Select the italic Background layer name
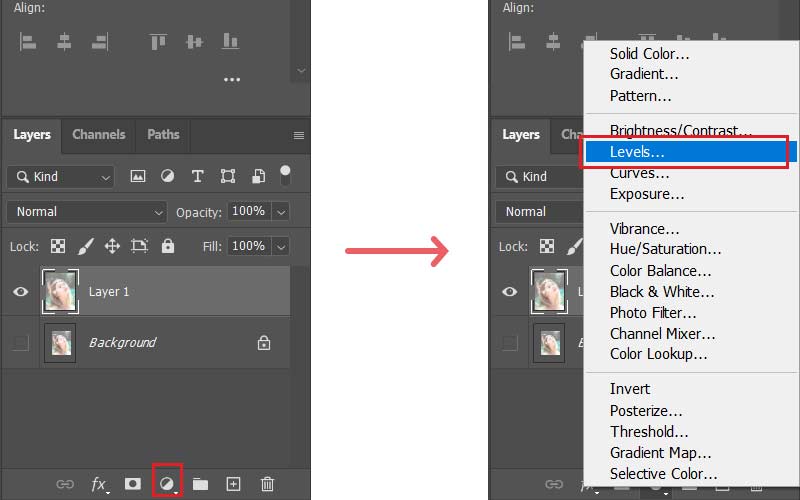 [x=122, y=342]
